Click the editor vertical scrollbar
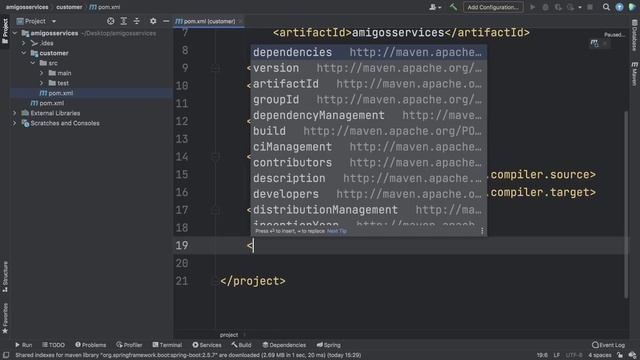Image resolution: width=640 pixels, height=360 pixels. 626,204
